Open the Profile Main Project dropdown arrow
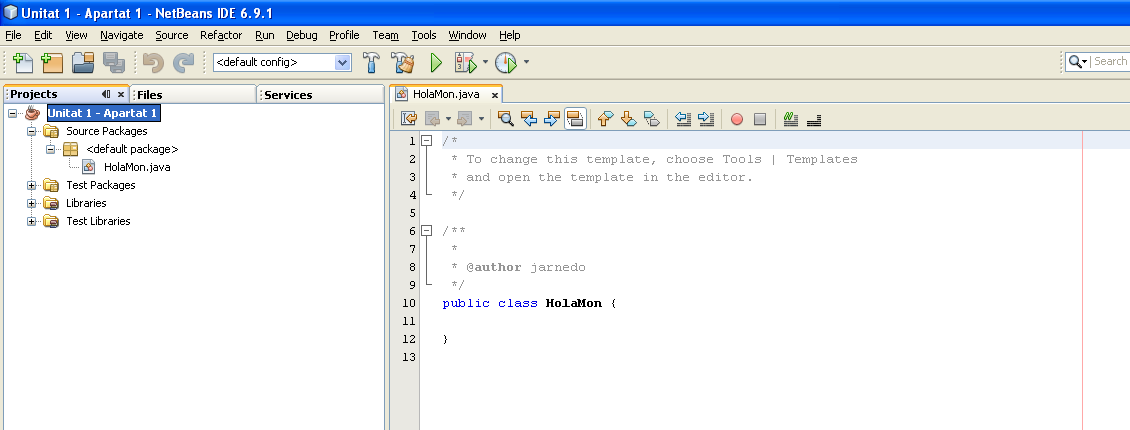Image resolution: width=1130 pixels, height=430 pixels. (x=526, y=62)
